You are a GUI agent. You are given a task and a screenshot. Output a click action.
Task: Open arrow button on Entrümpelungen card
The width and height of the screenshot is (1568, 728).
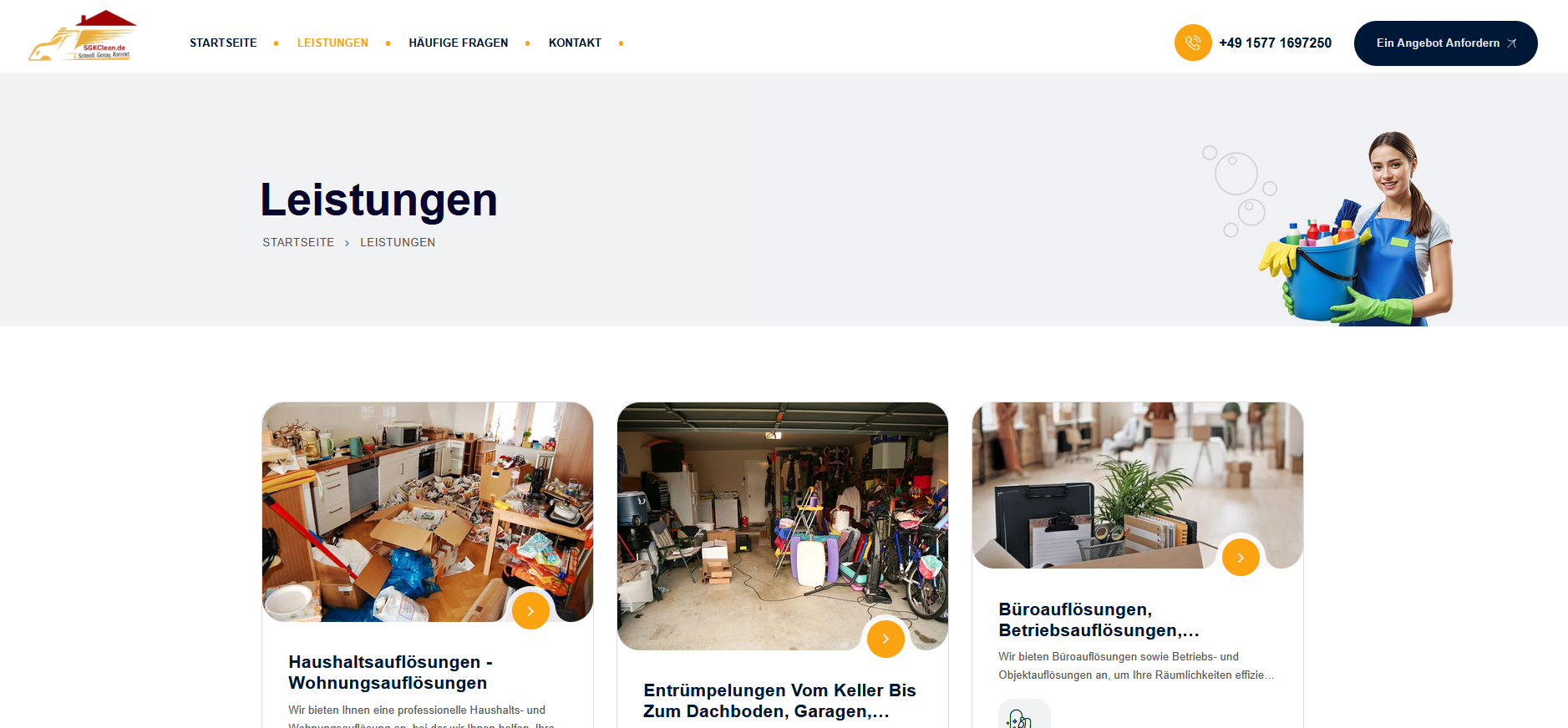coord(885,639)
